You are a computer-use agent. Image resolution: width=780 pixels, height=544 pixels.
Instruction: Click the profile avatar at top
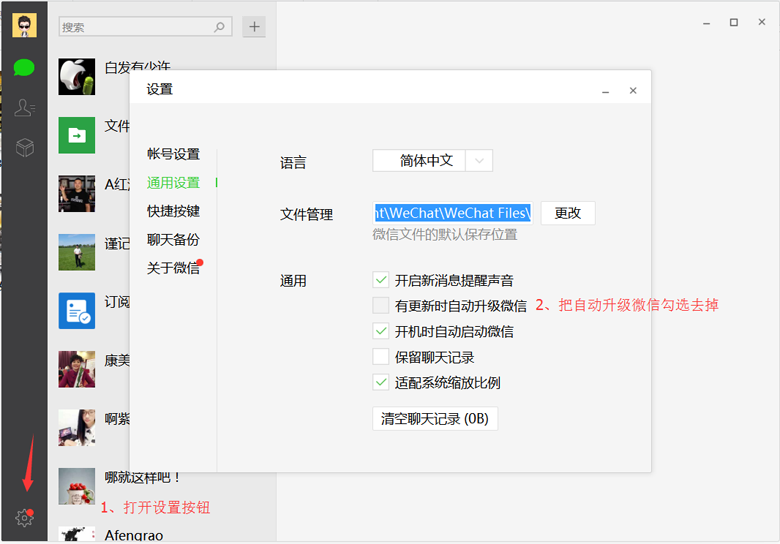pos(24,25)
